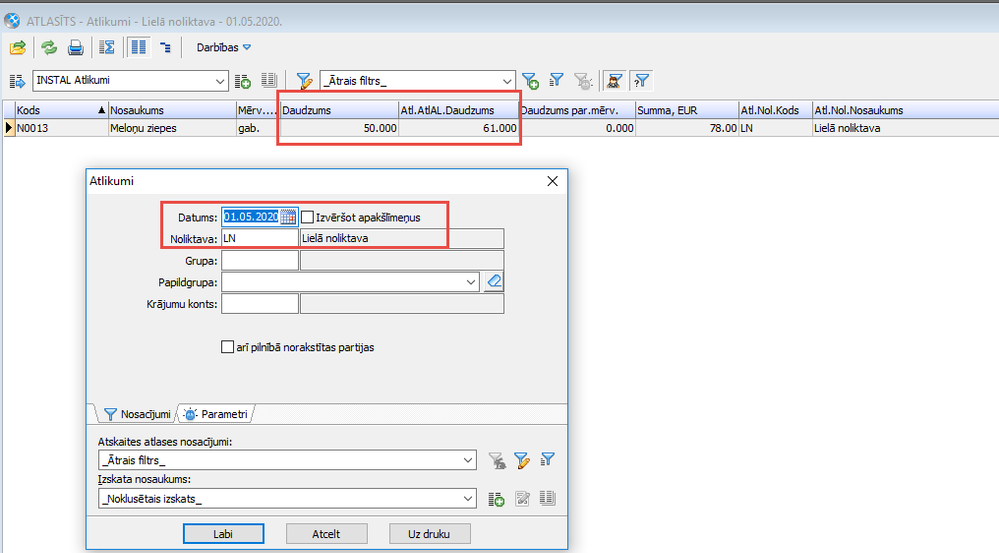Click add-view icon next to INSTAL Atlikumi

point(243,81)
